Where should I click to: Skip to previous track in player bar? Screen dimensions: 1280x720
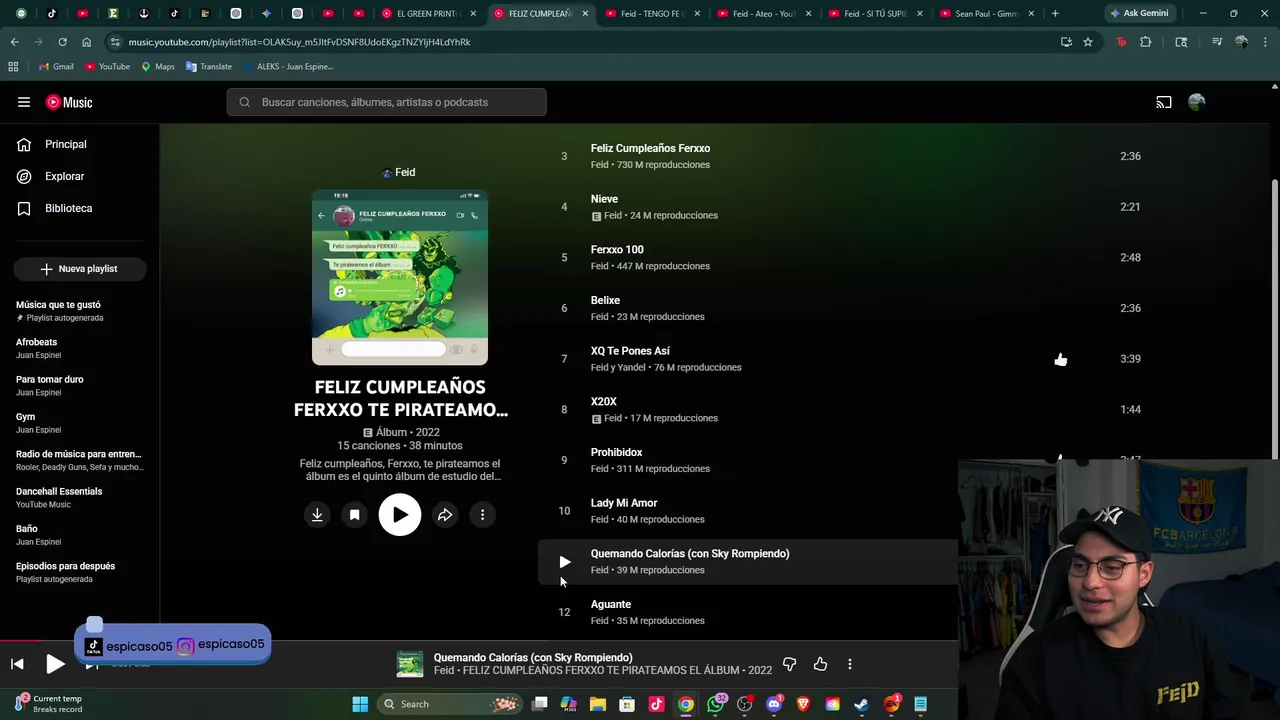[17, 664]
